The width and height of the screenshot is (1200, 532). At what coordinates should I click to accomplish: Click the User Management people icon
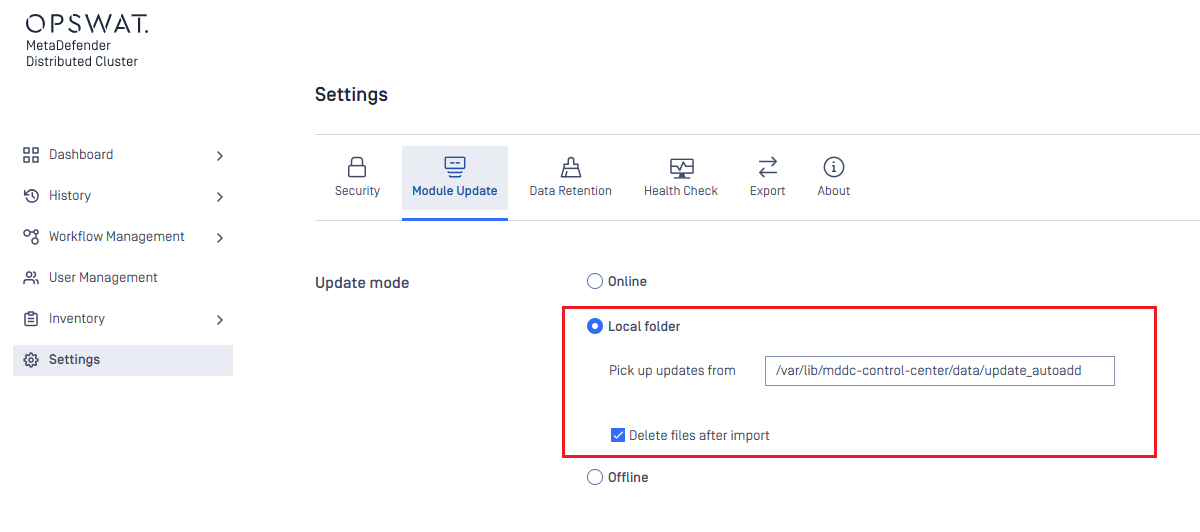click(31, 278)
